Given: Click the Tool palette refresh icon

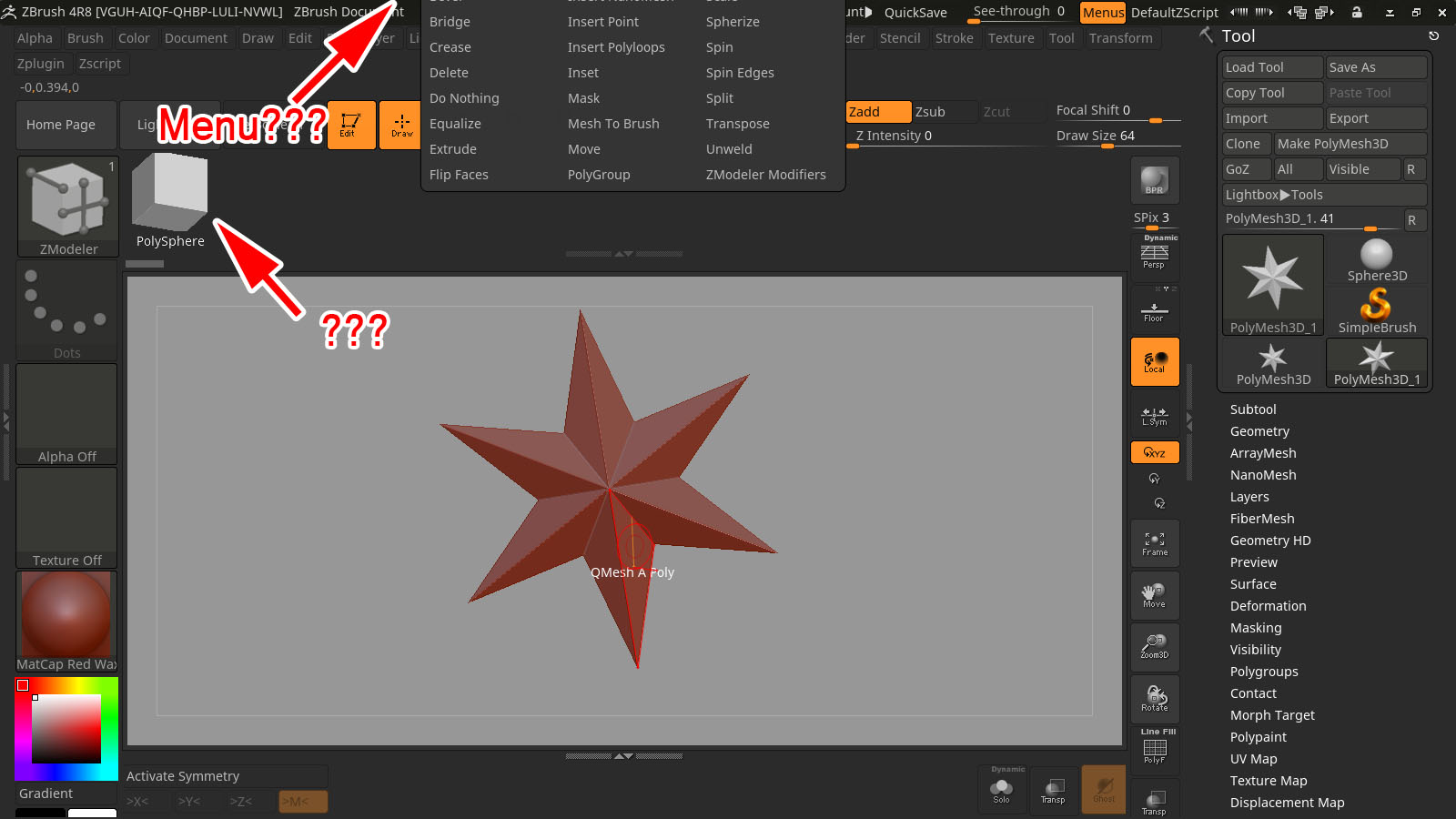Looking at the screenshot, I should coord(1434,35).
